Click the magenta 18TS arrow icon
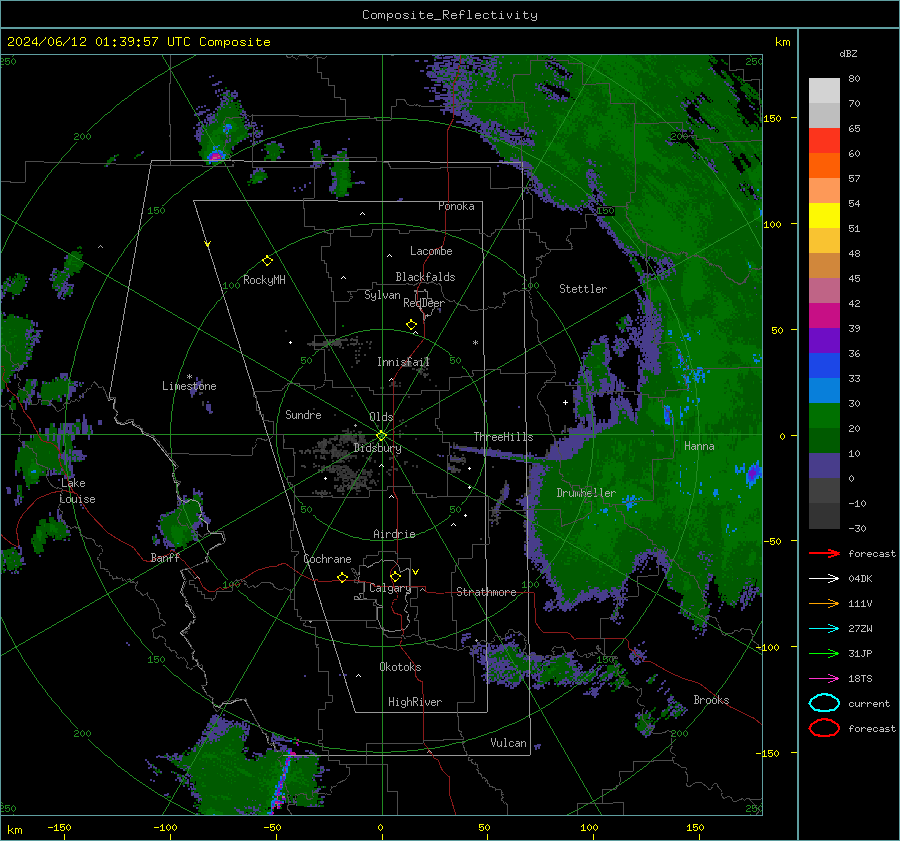Image resolution: width=900 pixels, height=841 pixels. (824, 679)
